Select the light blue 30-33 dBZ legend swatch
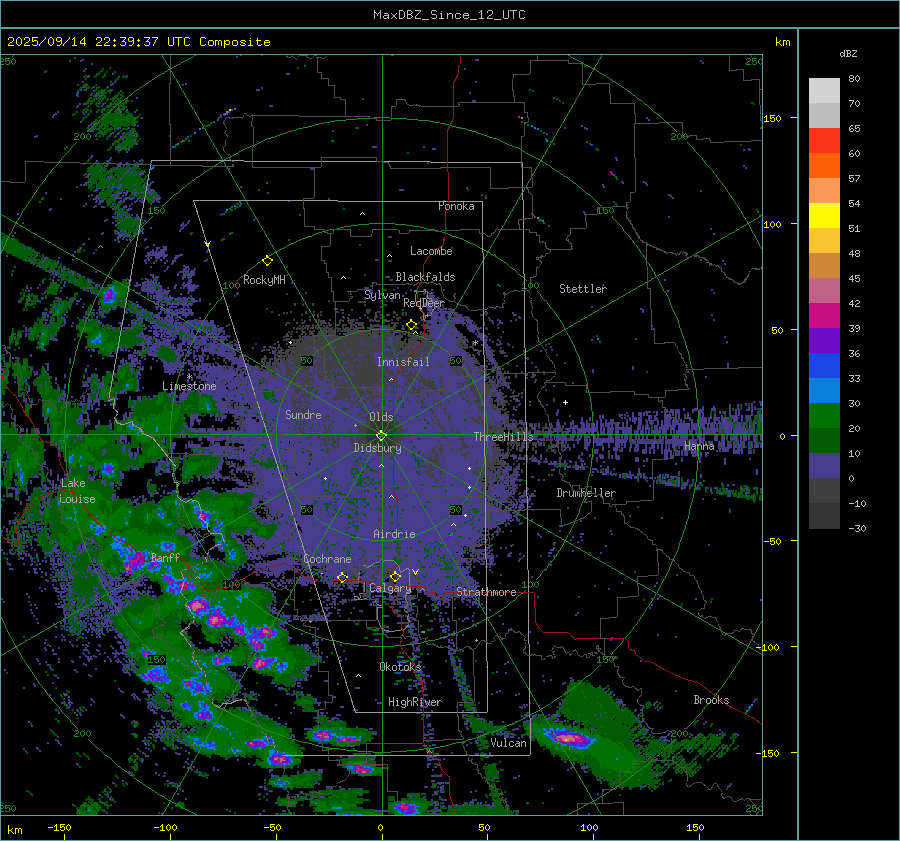Viewport: 900px width, 841px height. click(824, 390)
